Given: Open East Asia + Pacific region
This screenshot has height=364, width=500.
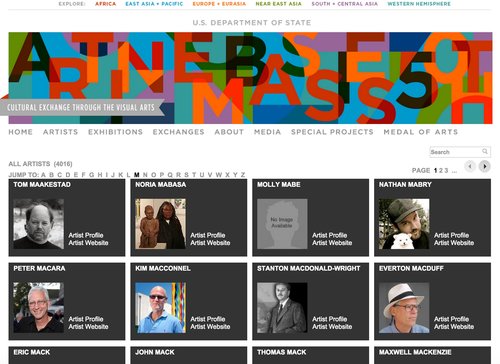Looking at the screenshot, I should coord(154,4).
